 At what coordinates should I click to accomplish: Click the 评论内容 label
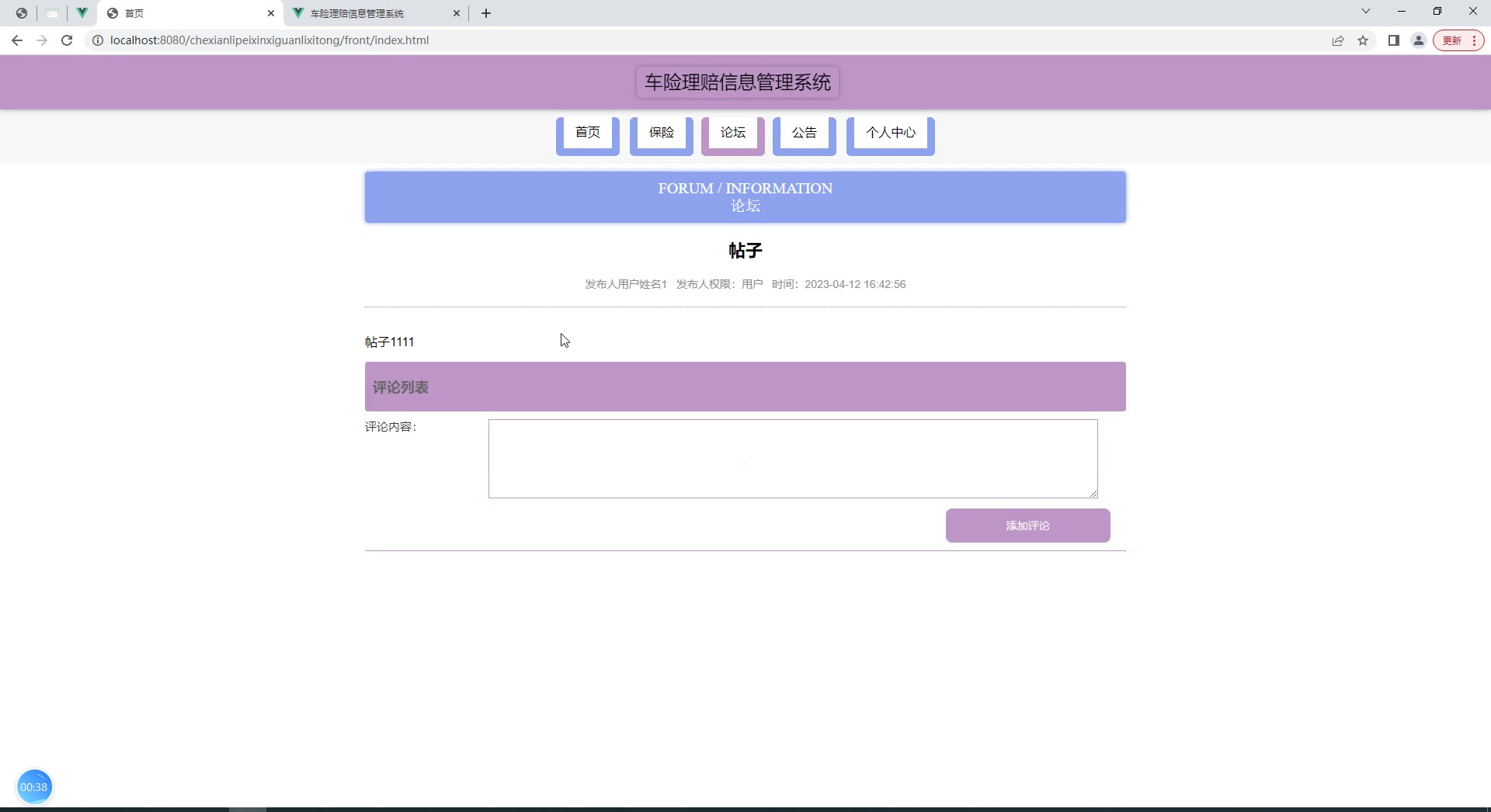click(x=391, y=427)
